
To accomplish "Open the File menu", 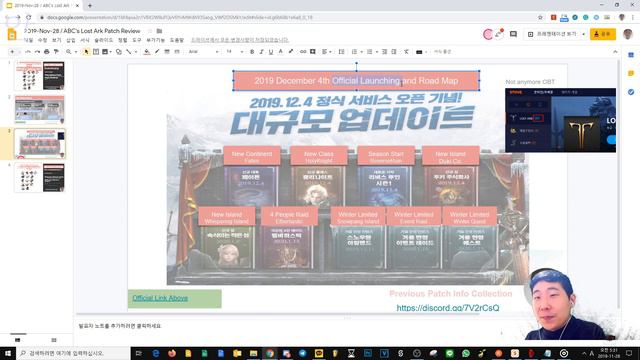I will (28, 40).
